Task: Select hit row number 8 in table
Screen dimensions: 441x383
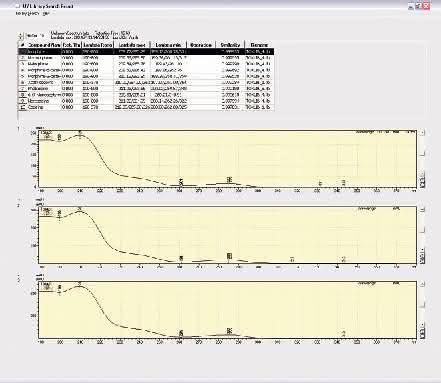Action: pyautogui.click(x=146, y=95)
